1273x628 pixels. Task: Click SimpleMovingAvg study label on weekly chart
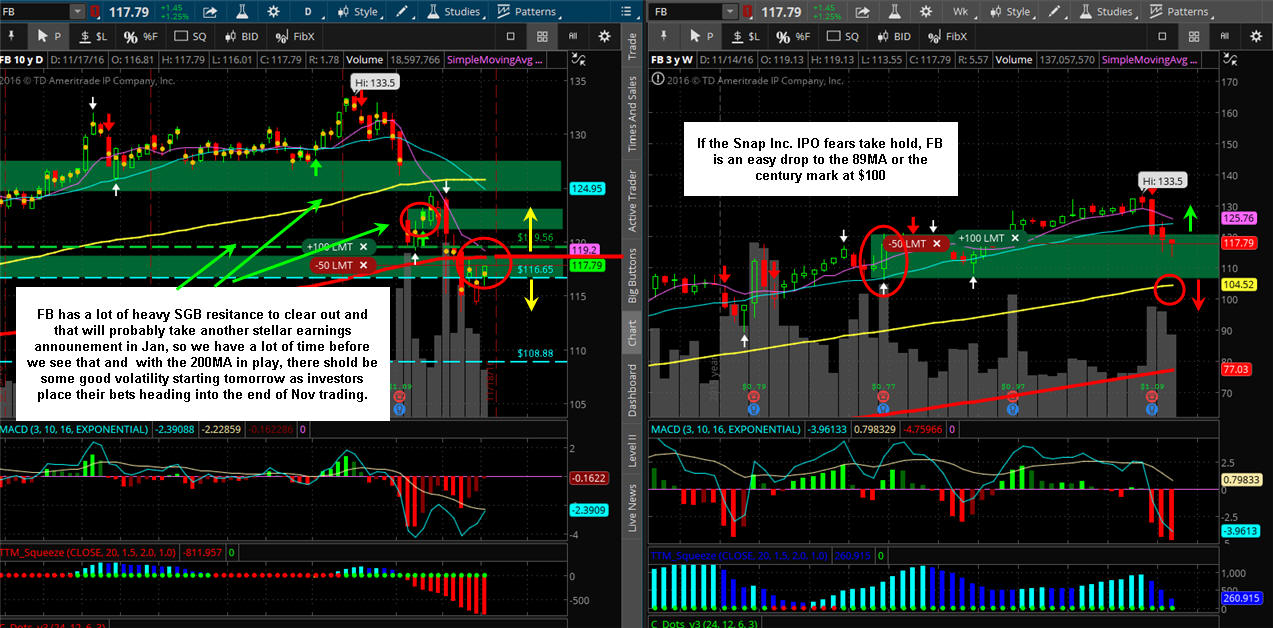click(x=1150, y=59)
